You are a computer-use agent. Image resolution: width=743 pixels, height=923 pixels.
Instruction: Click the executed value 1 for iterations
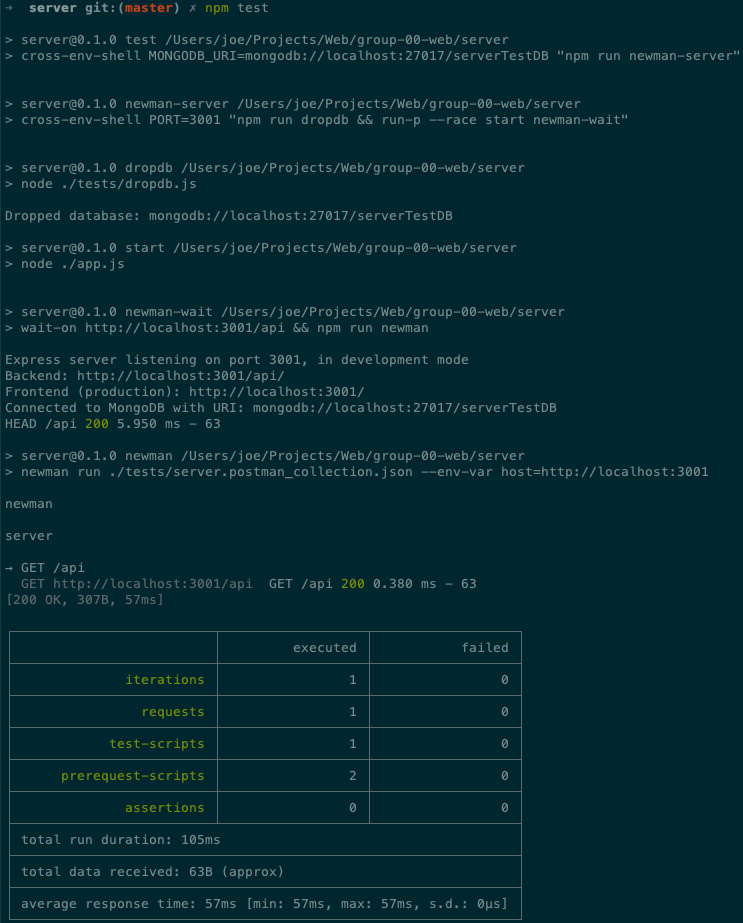coord(353,680)
